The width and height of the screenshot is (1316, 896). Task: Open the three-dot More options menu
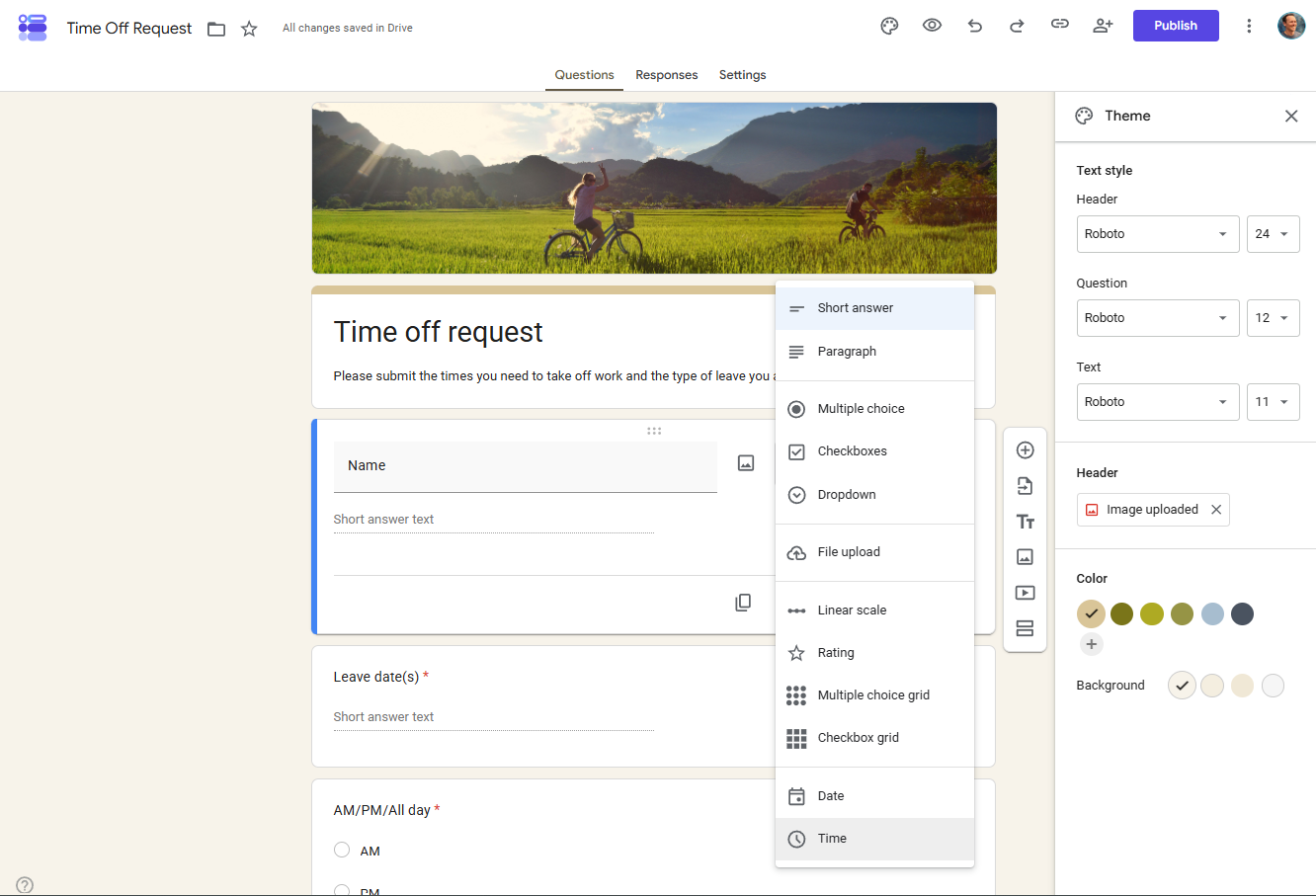(1249, 26)
